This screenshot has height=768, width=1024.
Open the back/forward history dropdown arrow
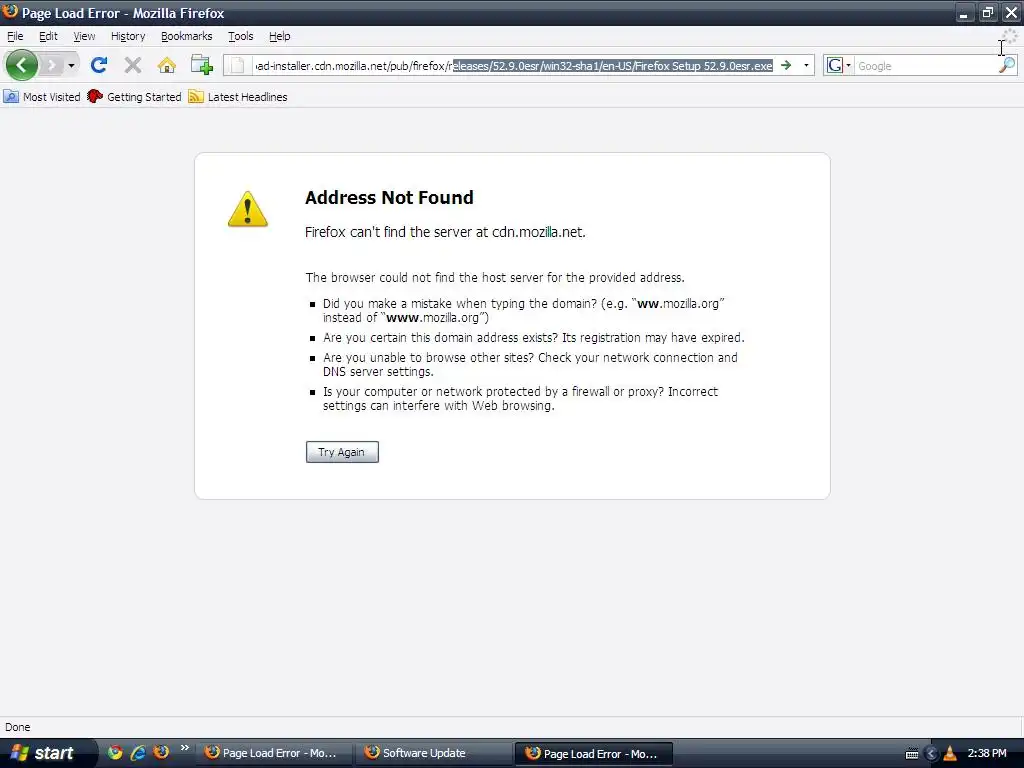tap(71, 65)
